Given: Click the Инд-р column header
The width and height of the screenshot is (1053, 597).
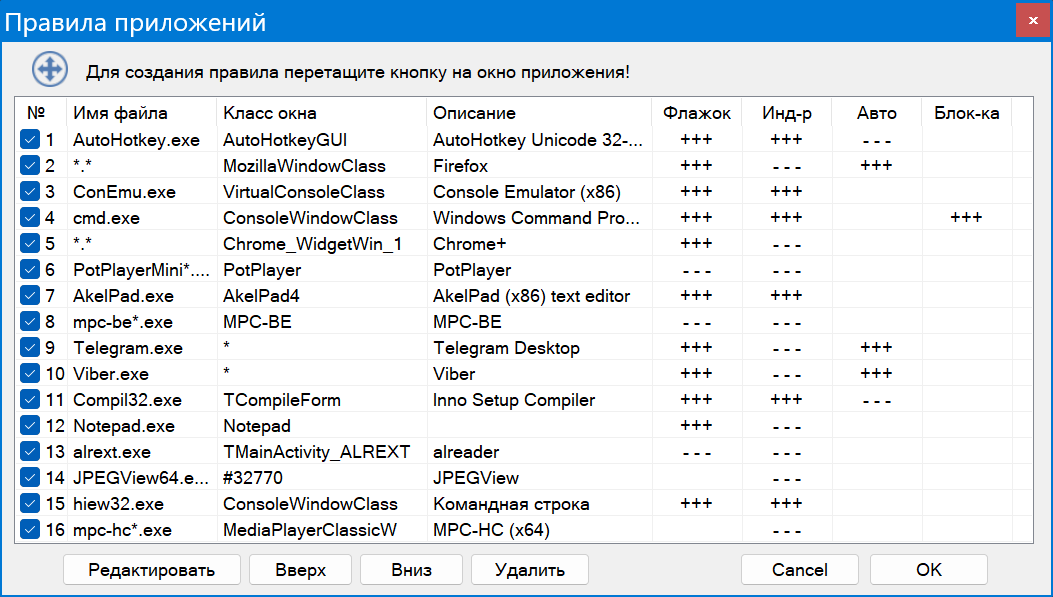Looking at the screenshot, I should [x=786, y=113].
